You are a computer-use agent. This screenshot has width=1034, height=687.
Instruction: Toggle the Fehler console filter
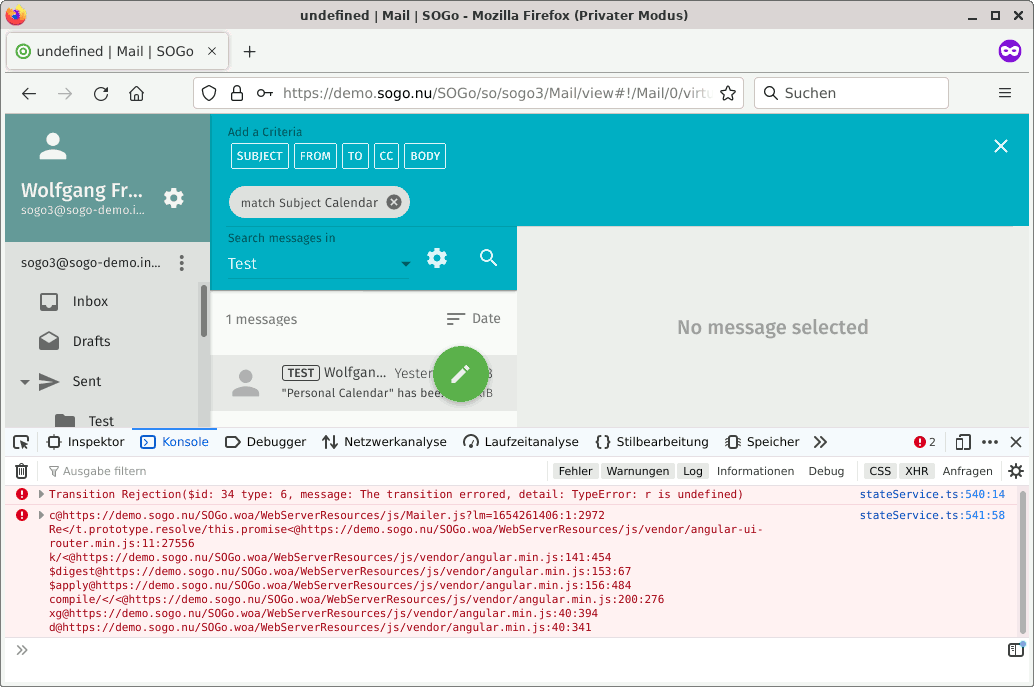(575, 471)
